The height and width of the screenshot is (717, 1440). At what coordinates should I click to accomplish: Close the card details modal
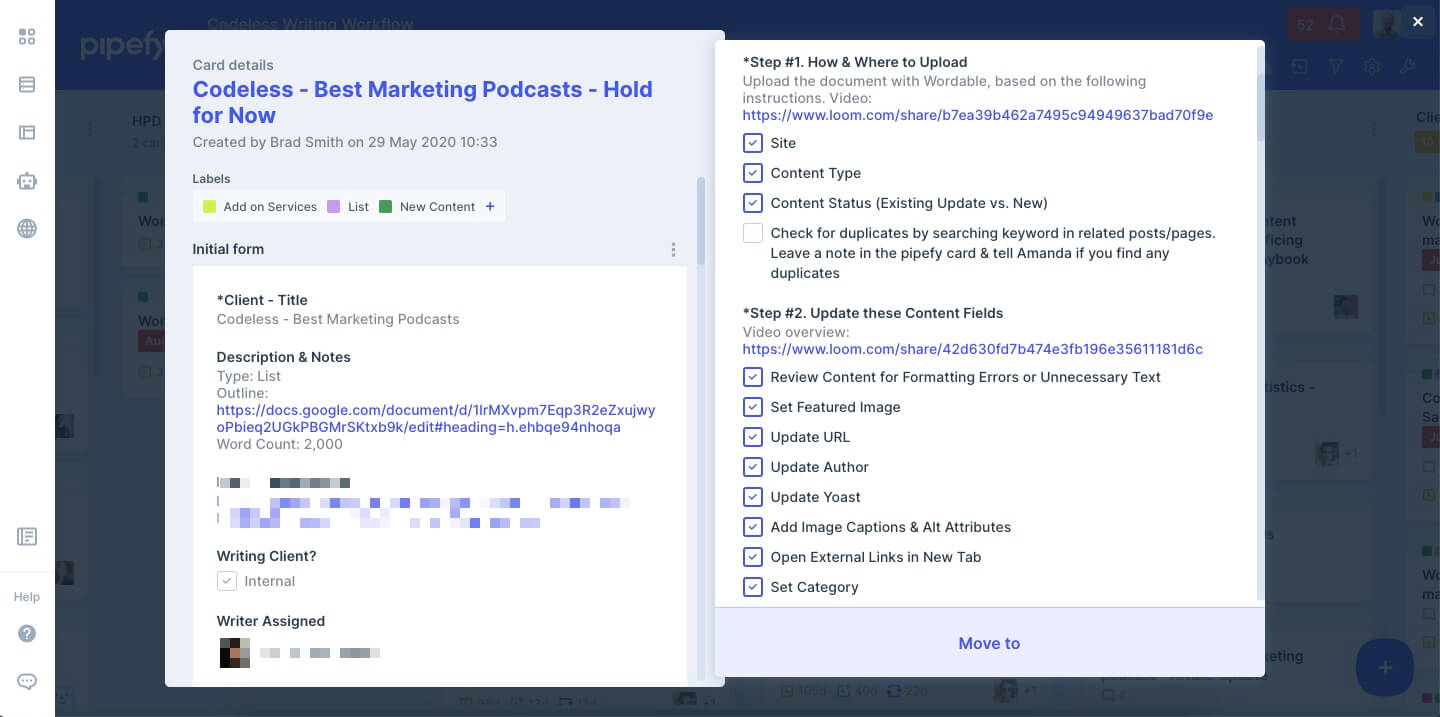click(1417, 22)
